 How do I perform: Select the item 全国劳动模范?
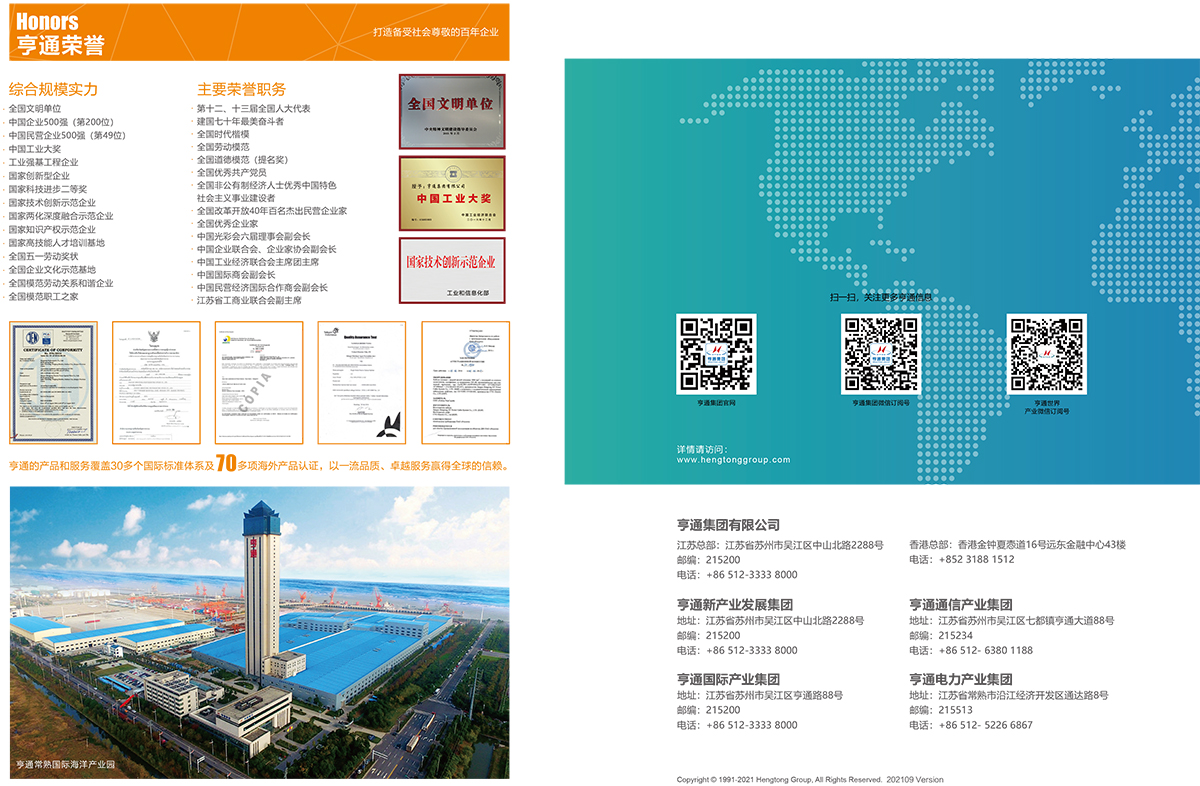point(223,147)
